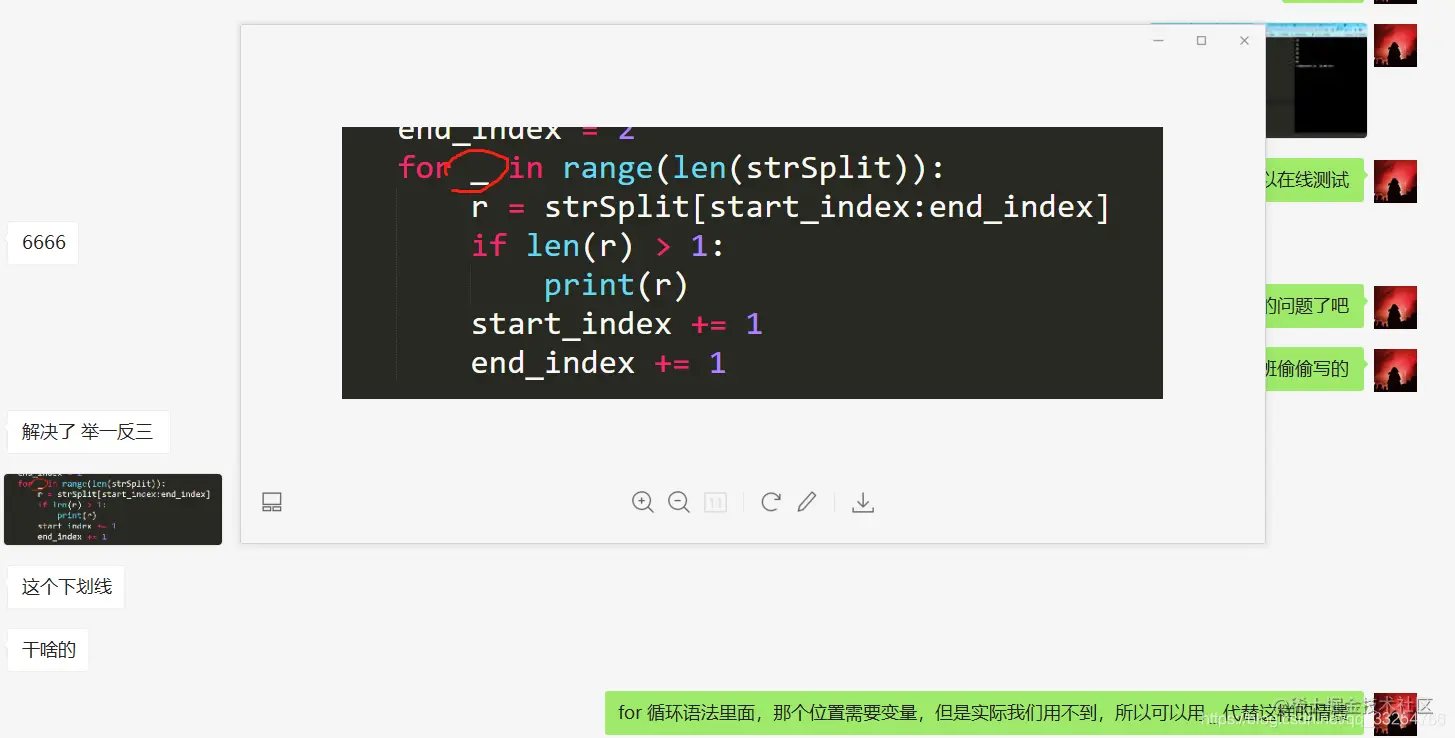Select the '的问题了吧' green message
The image size is (1455, 738).
[x=1314, y=306]
